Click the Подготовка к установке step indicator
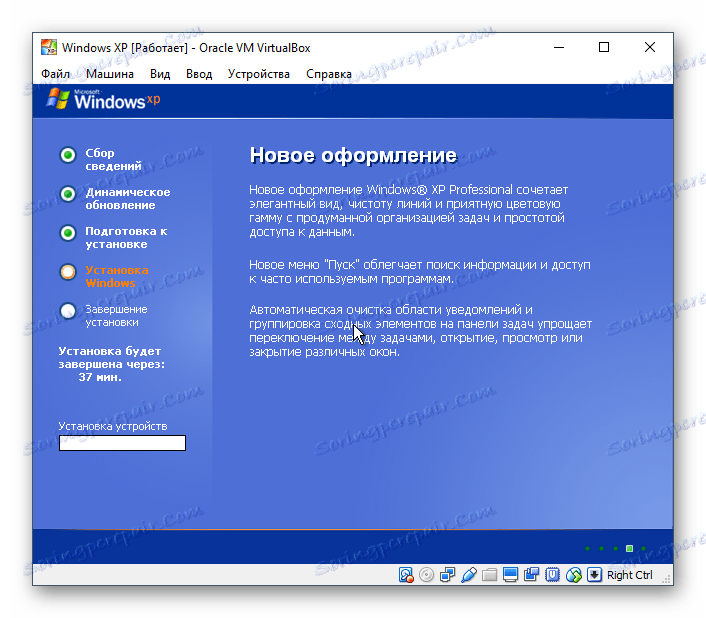 point(68,233)
